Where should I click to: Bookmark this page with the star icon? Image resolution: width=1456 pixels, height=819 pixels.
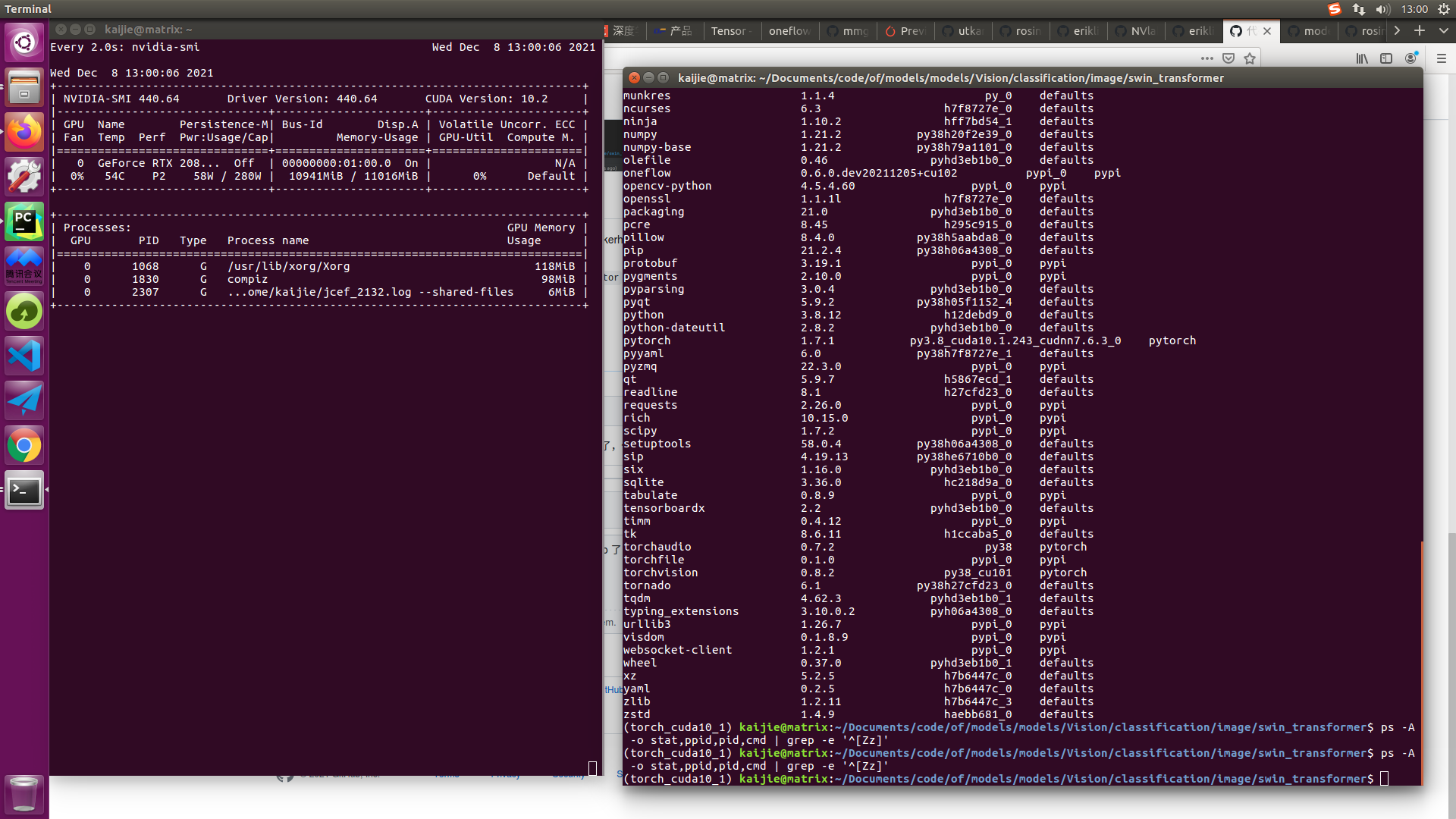(1250, 58)
